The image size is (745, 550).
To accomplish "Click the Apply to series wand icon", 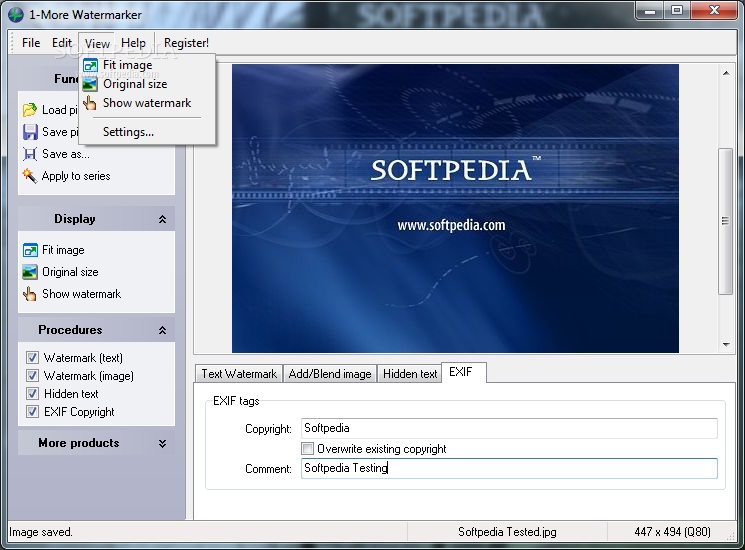I will (x=29, y=176).
